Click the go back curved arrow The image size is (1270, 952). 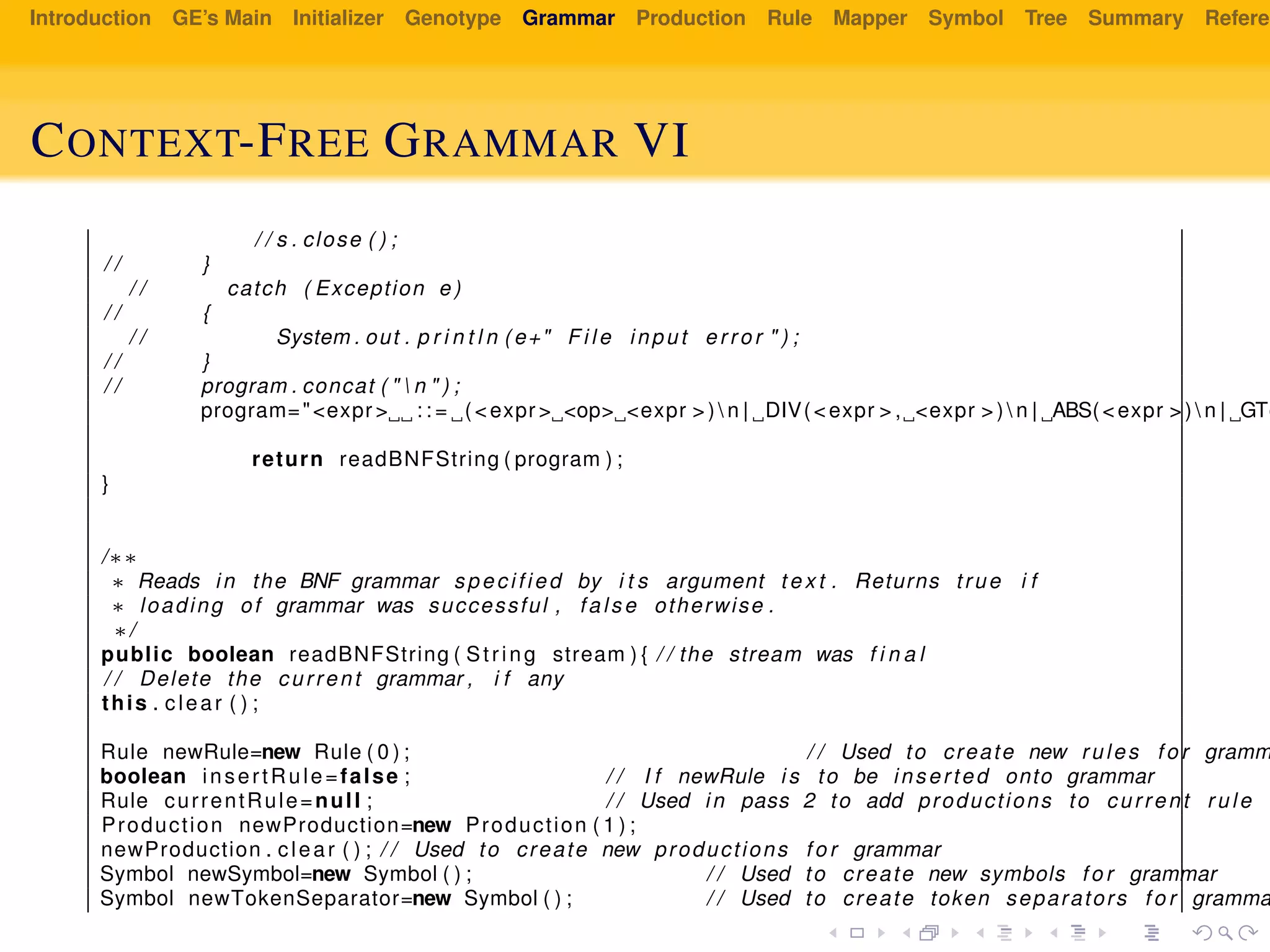[x=1203, y=933]
